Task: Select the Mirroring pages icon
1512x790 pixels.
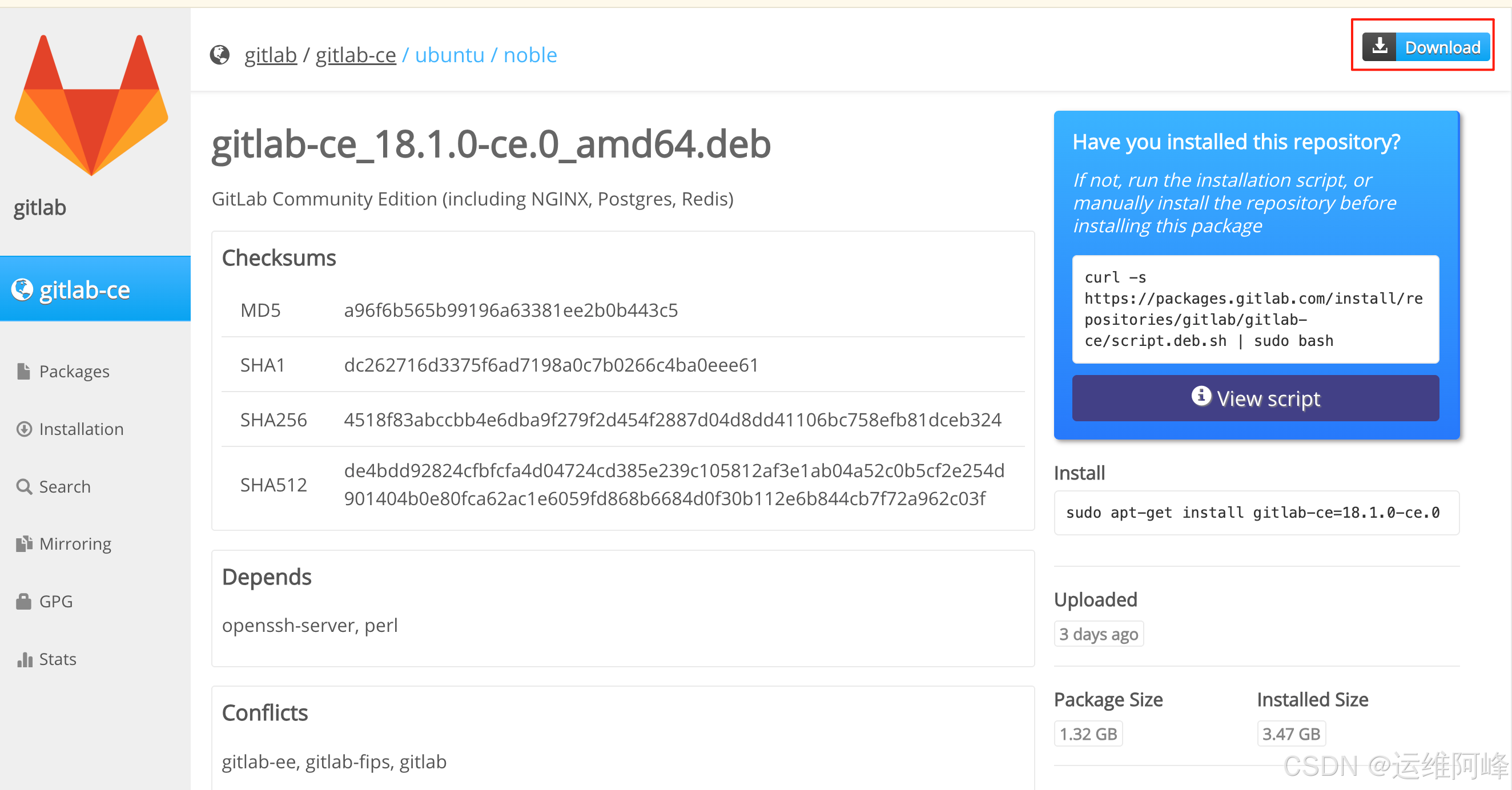Action: click(23, 543)
